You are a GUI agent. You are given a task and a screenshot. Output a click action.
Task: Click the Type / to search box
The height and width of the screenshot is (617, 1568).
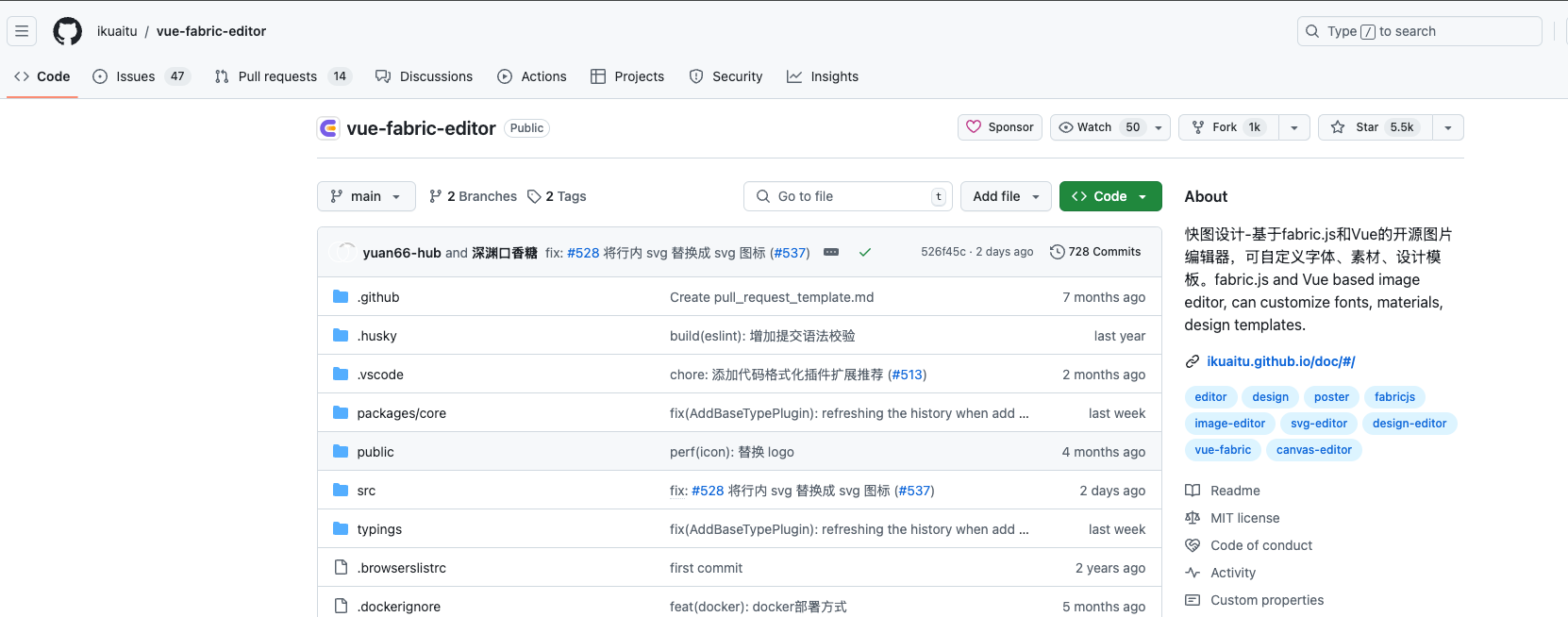1420,31
